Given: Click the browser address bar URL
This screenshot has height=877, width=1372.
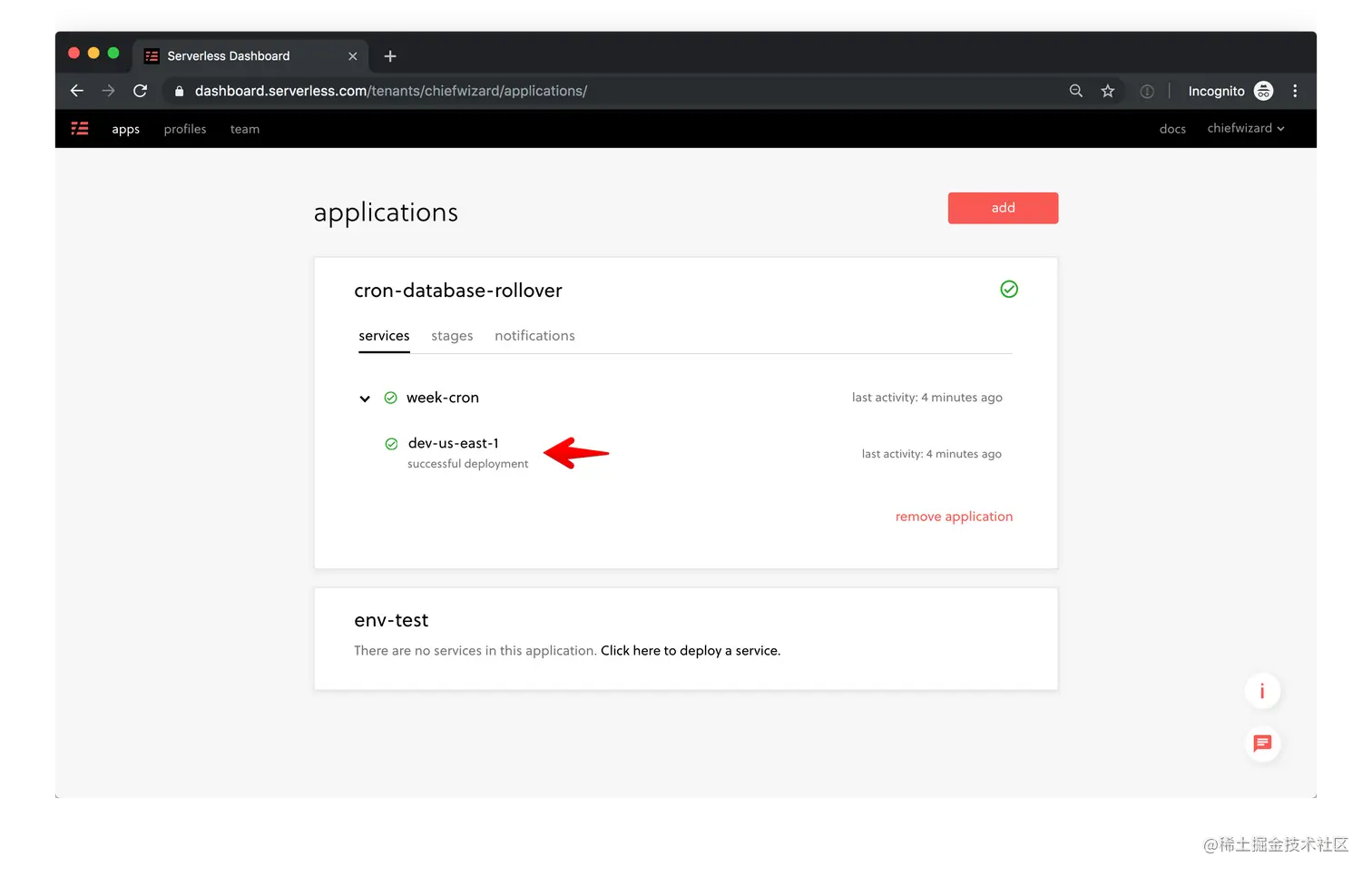Looking at the screenshot, I should click(x=391, y=91).
